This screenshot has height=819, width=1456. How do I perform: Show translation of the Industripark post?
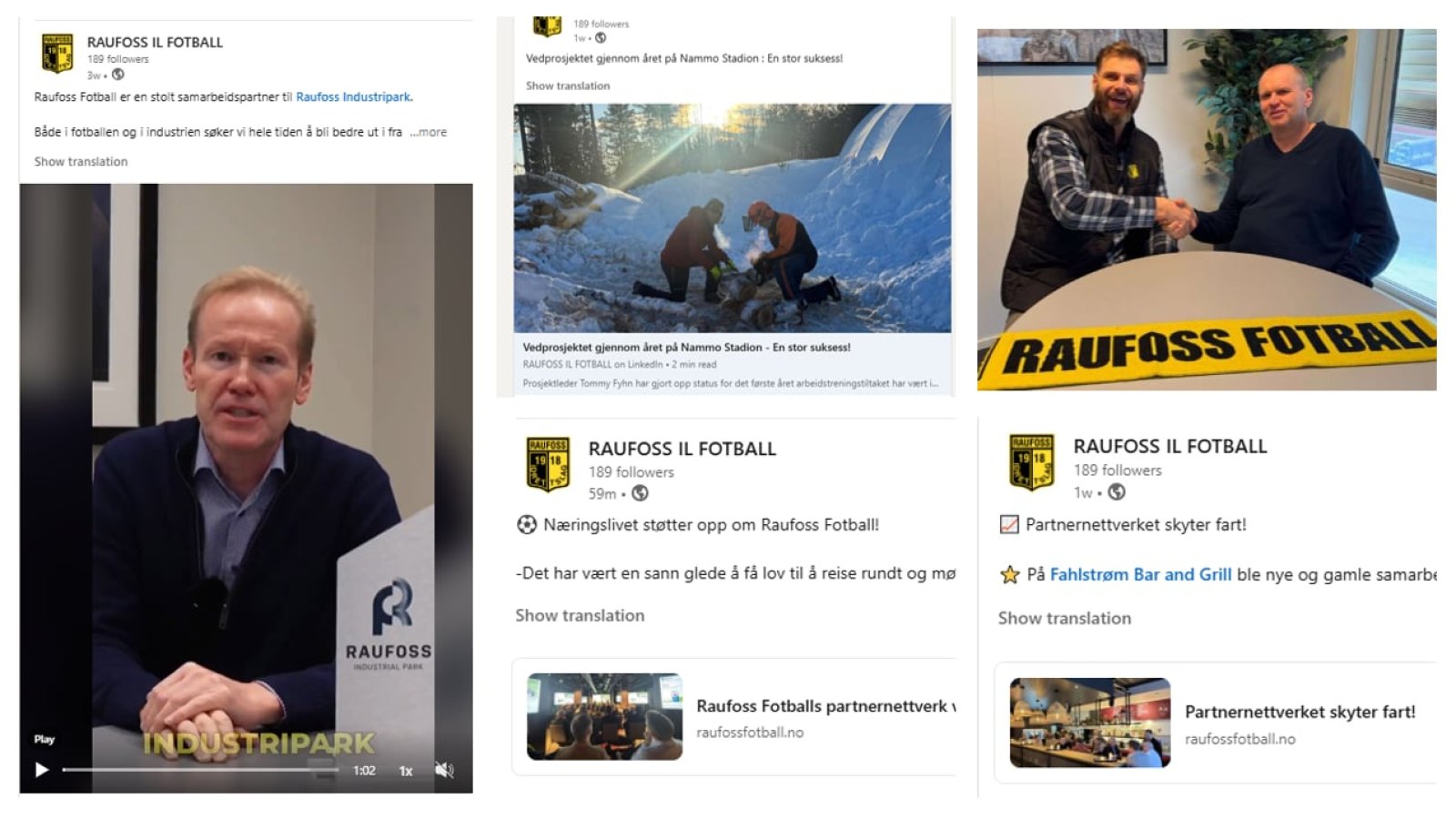81,161
